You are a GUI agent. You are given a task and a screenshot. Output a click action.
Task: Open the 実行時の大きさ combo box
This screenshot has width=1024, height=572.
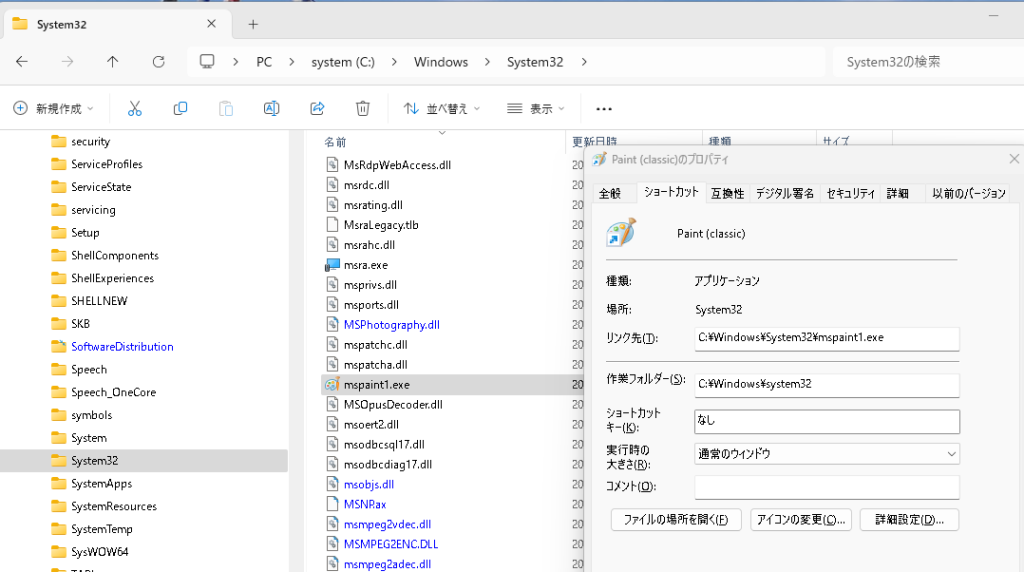coord(827,454)
